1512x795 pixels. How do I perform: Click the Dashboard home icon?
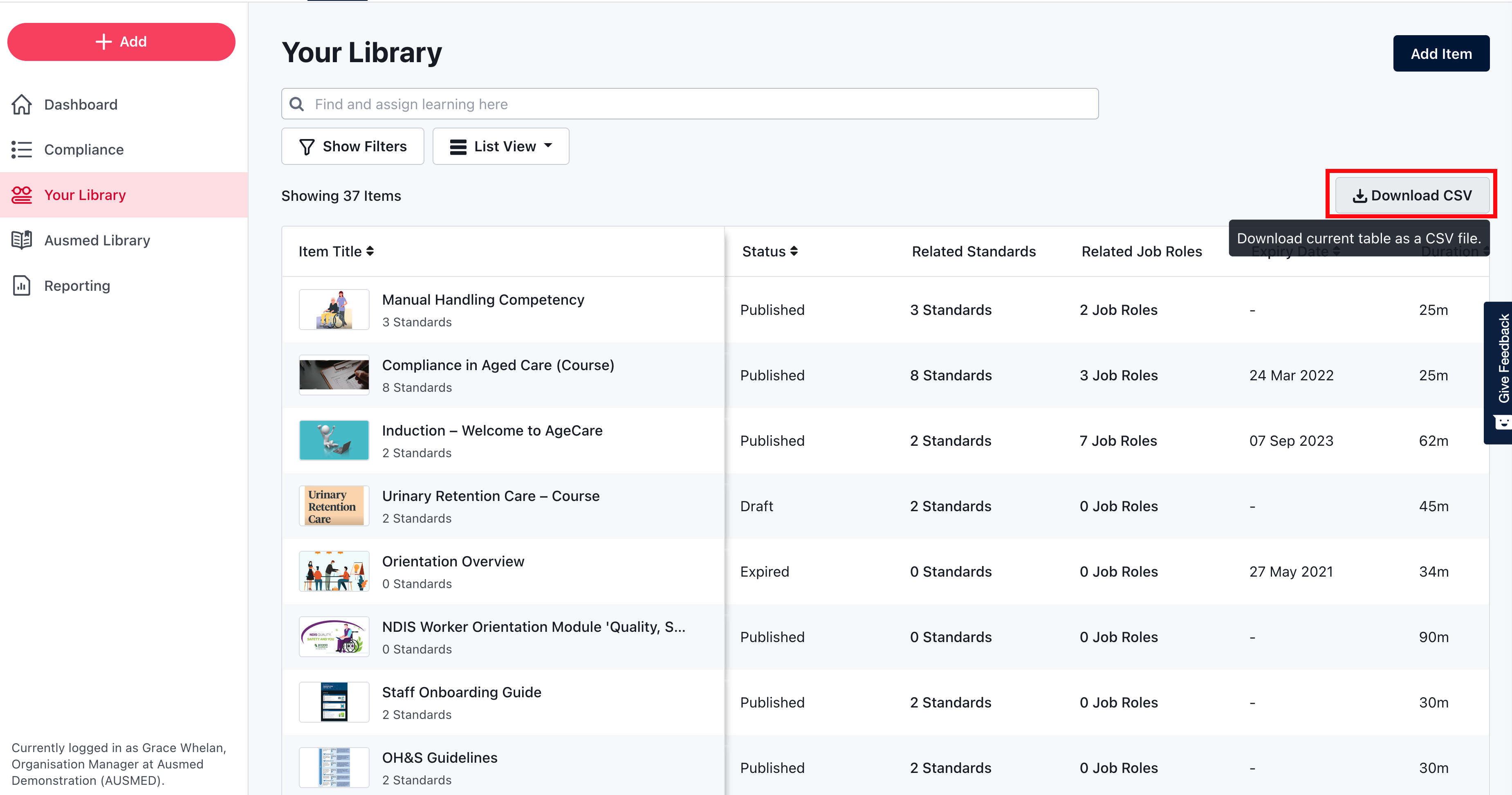click(22, 105)
